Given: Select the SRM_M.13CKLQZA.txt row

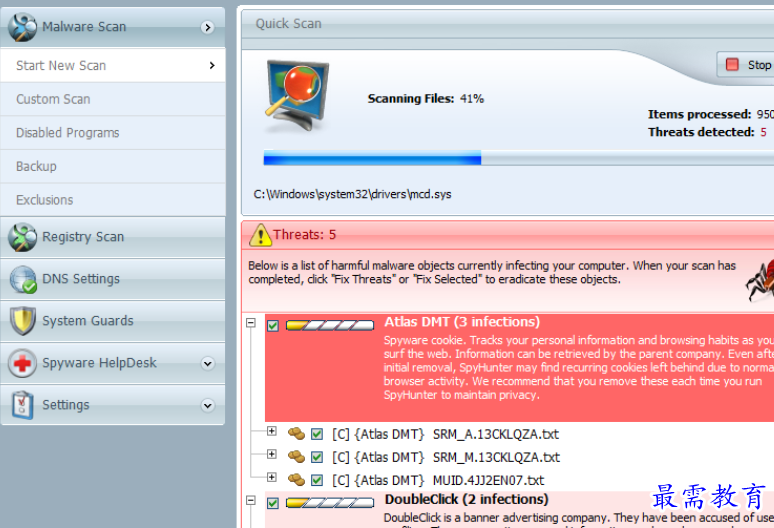Looking at the screenshot, I should pyautogui.click(x=446, y=457).
